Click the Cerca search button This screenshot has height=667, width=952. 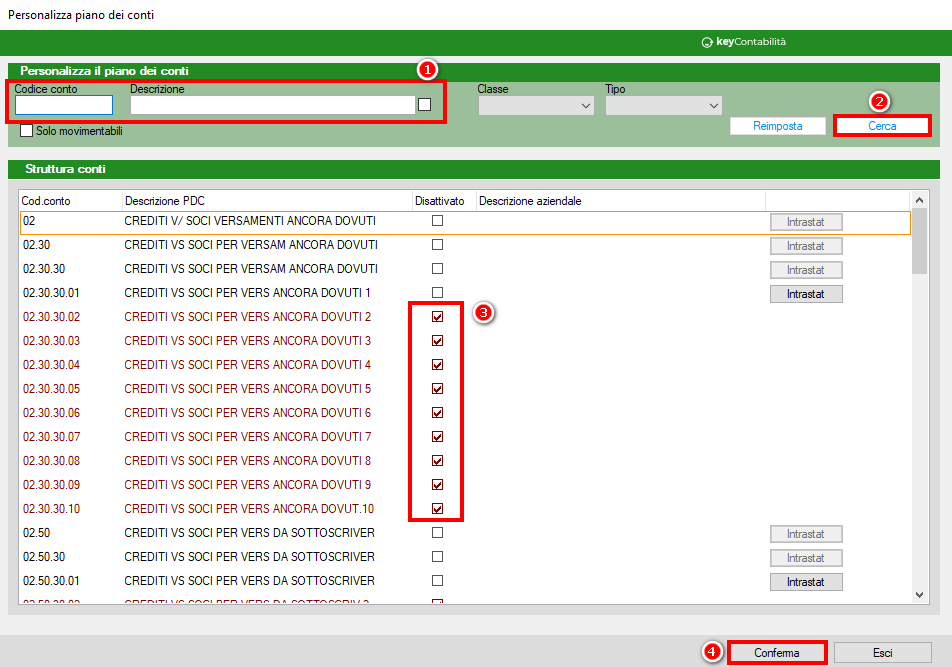881,126
